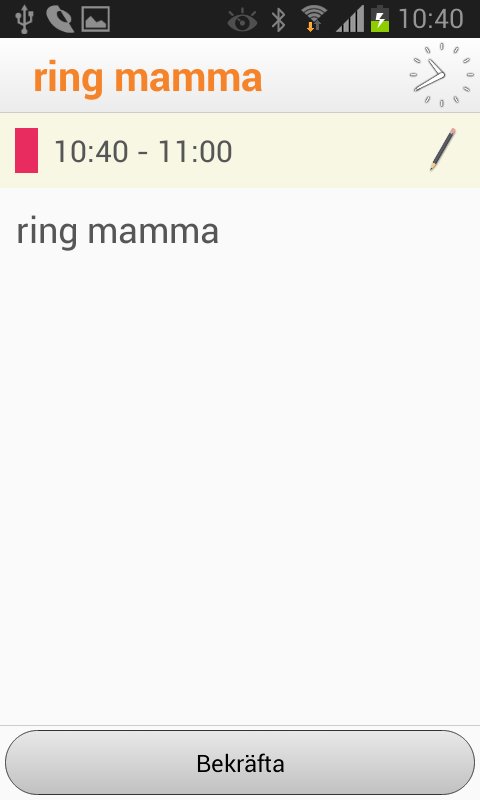The width and height of the screenshot is (480, 800).
Task: Tap the picture notification icon
Action: [95, 19]
